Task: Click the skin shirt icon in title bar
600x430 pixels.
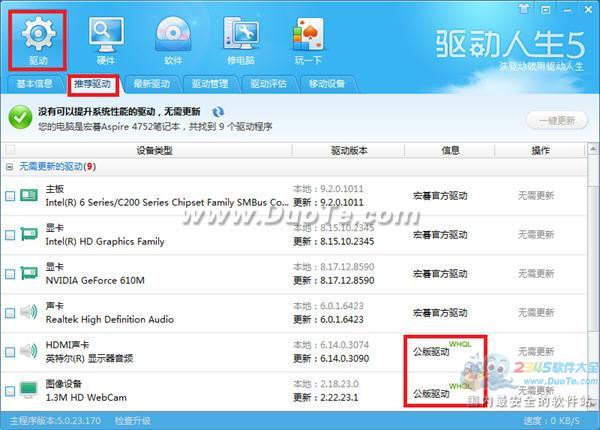Action: (x=524, y=9)
